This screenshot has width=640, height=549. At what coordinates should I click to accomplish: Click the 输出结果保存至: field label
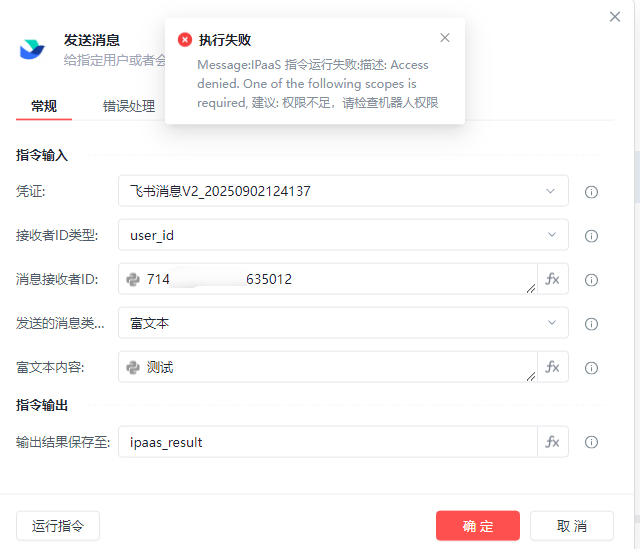[63, 442]
